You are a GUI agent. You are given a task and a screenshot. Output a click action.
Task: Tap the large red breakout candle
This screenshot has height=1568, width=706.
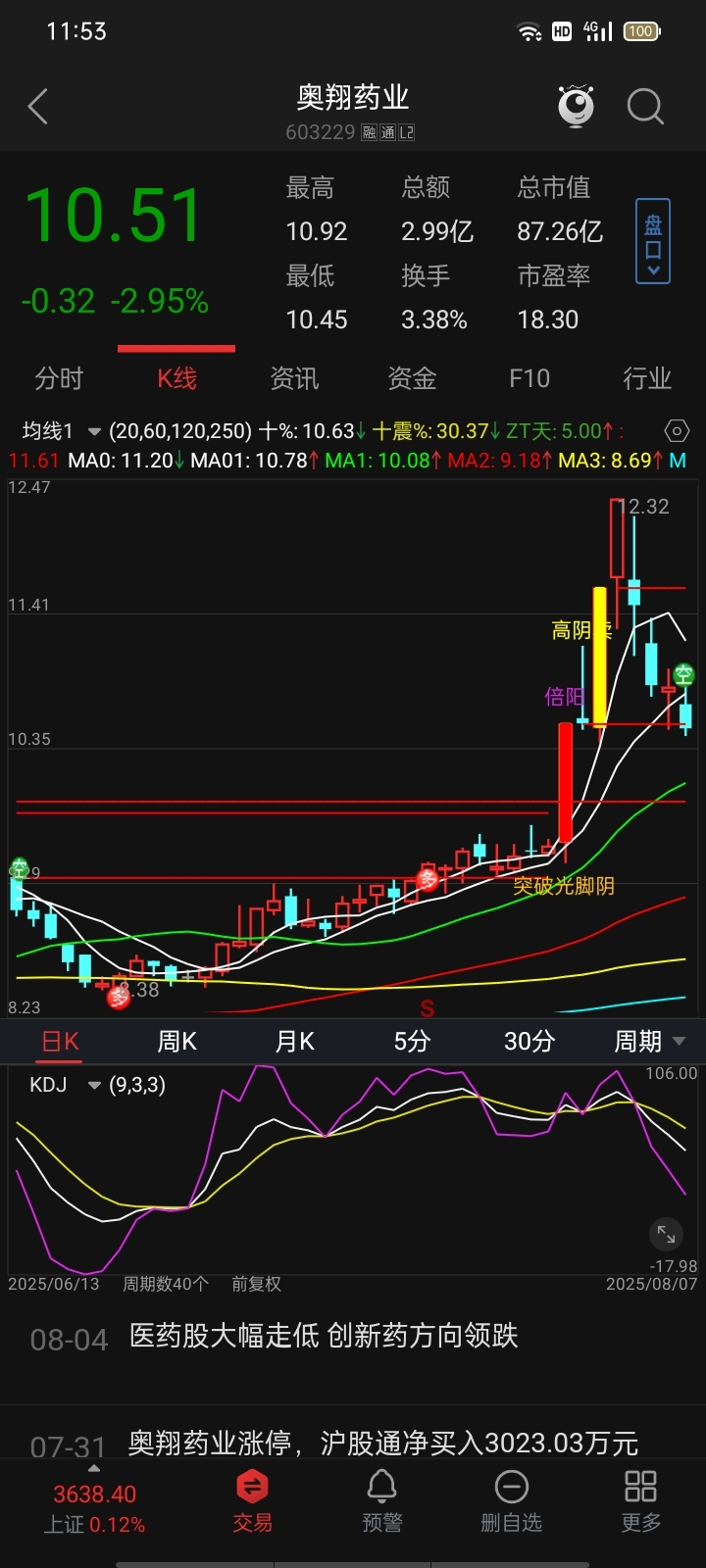565,781
